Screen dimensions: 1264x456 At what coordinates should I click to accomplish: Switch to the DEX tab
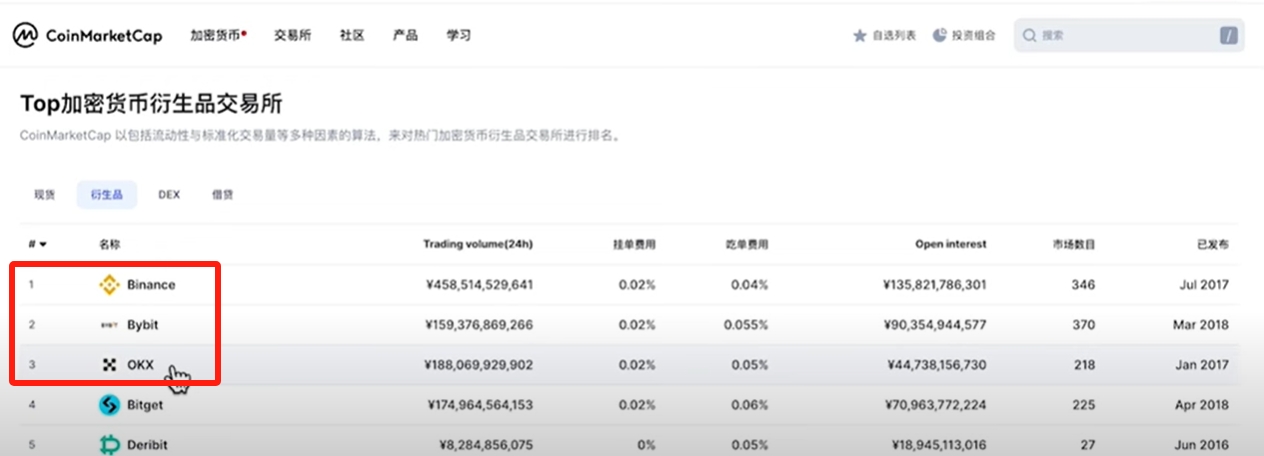pyautogui.click(x=169, y=195)
